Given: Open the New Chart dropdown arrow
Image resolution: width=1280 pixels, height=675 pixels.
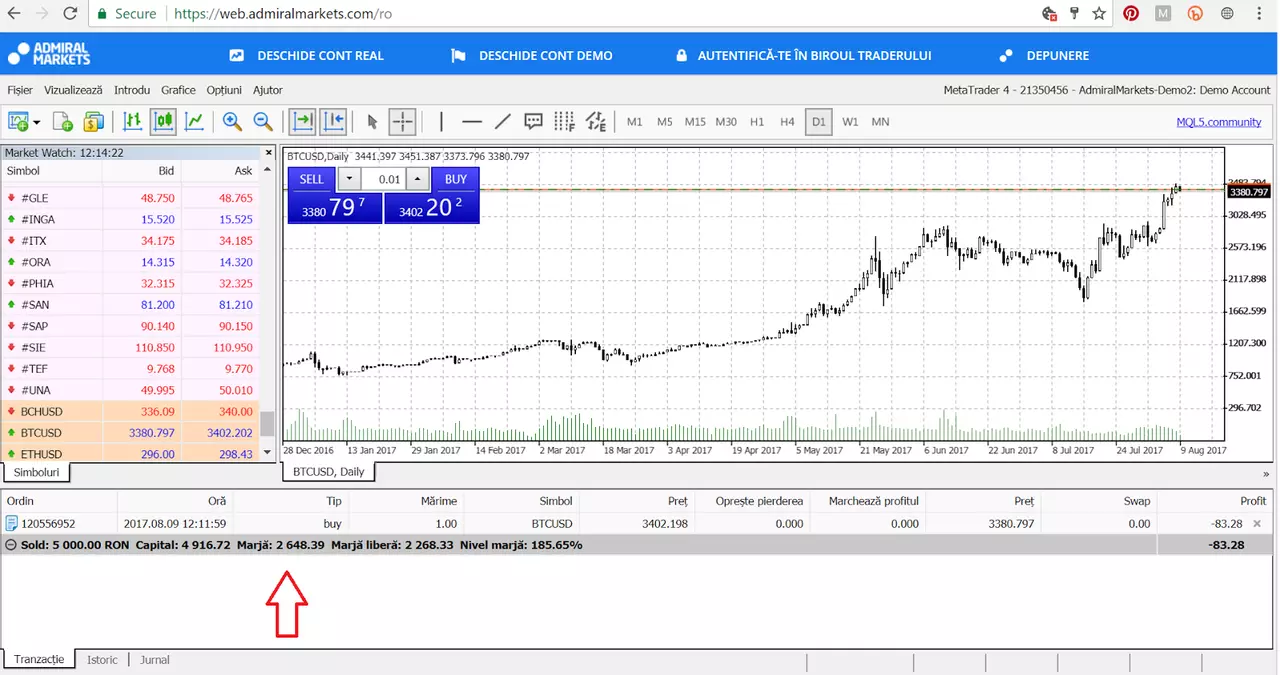Looking at the screenshot, I should point(37,122).
